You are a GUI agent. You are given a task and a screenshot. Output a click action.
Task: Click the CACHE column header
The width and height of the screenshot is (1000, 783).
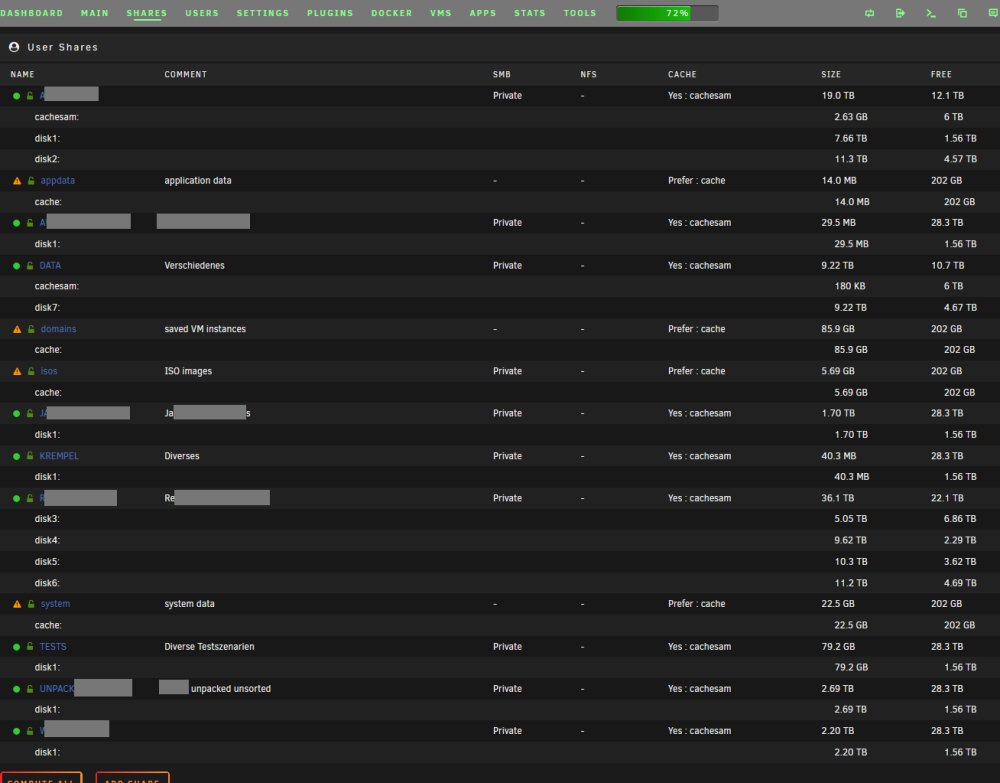682,75
